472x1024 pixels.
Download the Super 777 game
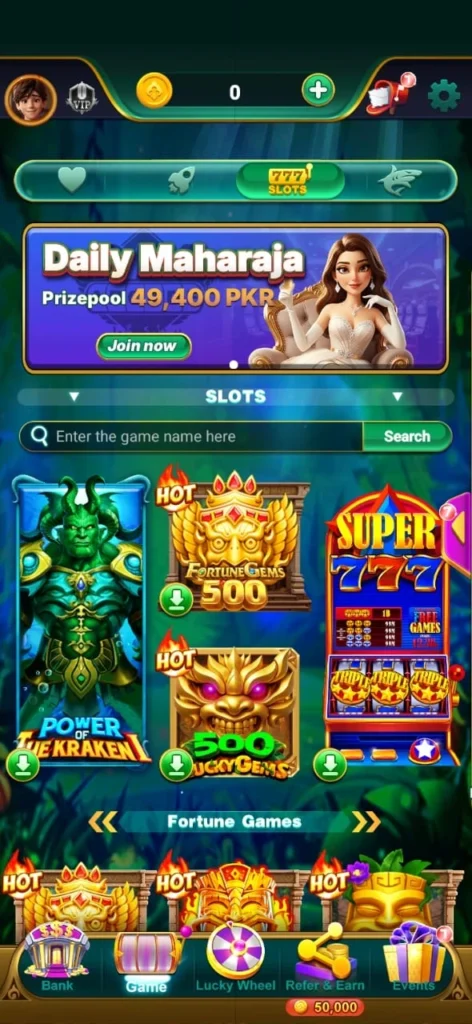[330, 765]
